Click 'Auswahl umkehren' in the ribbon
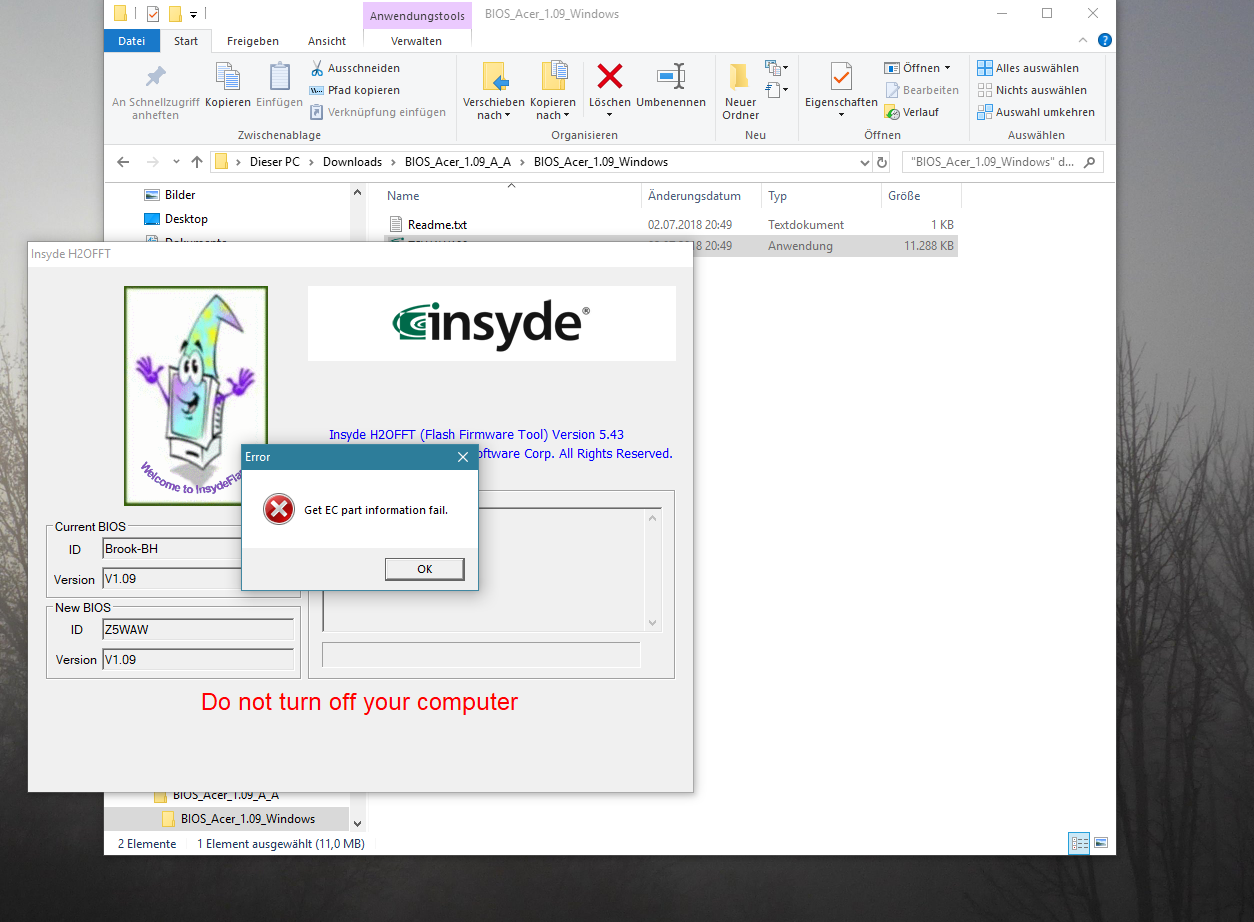This screenshot has height=922, width=1254. (x=1036, y=112)
